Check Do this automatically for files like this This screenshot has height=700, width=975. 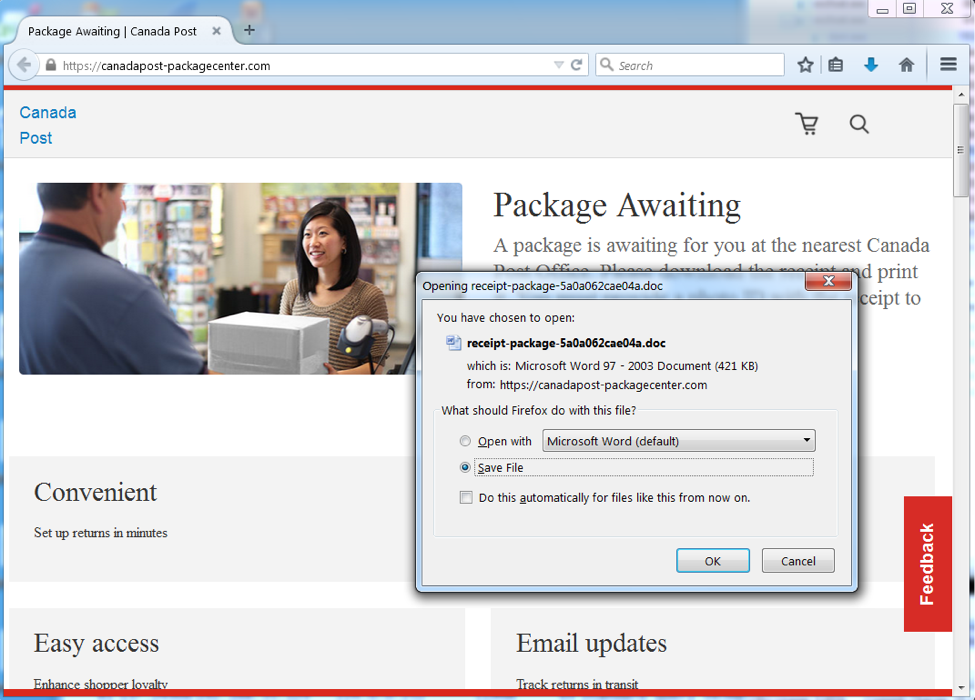(466, 497)
